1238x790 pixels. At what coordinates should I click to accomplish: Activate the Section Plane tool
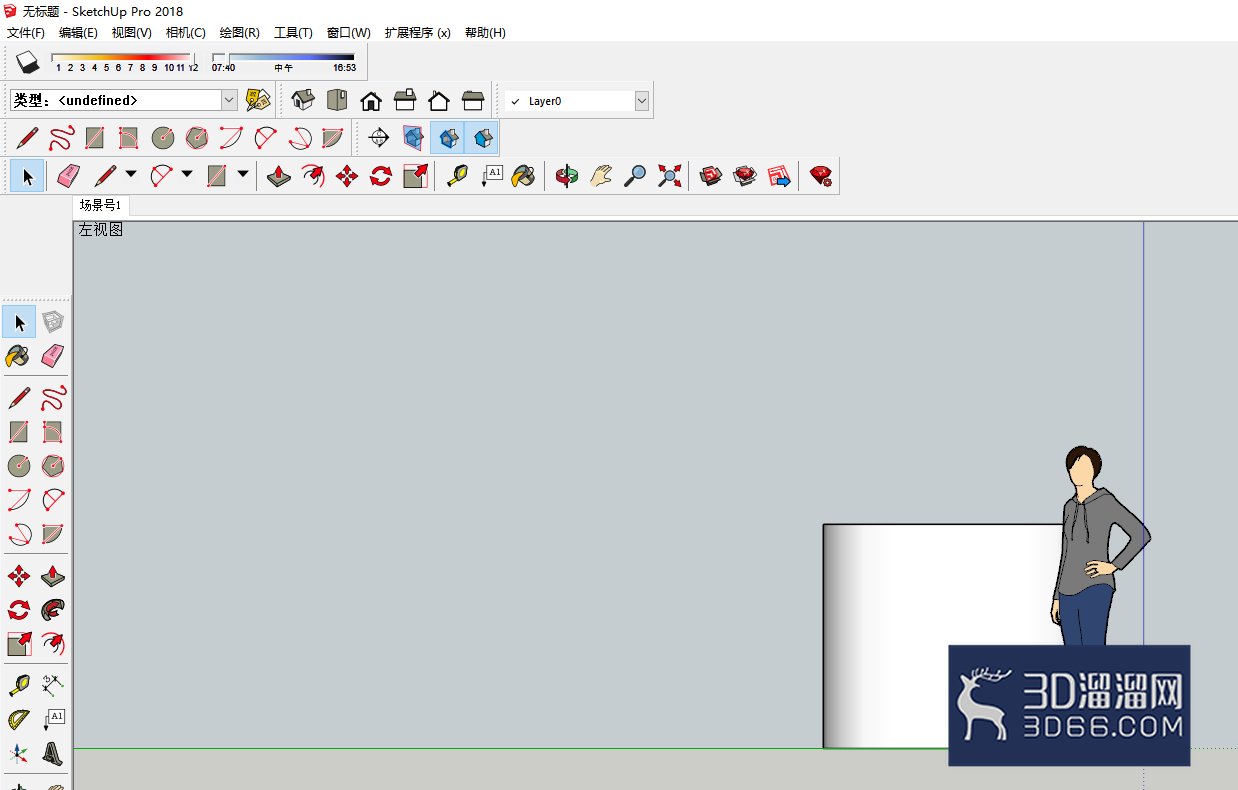click(379, 137)
